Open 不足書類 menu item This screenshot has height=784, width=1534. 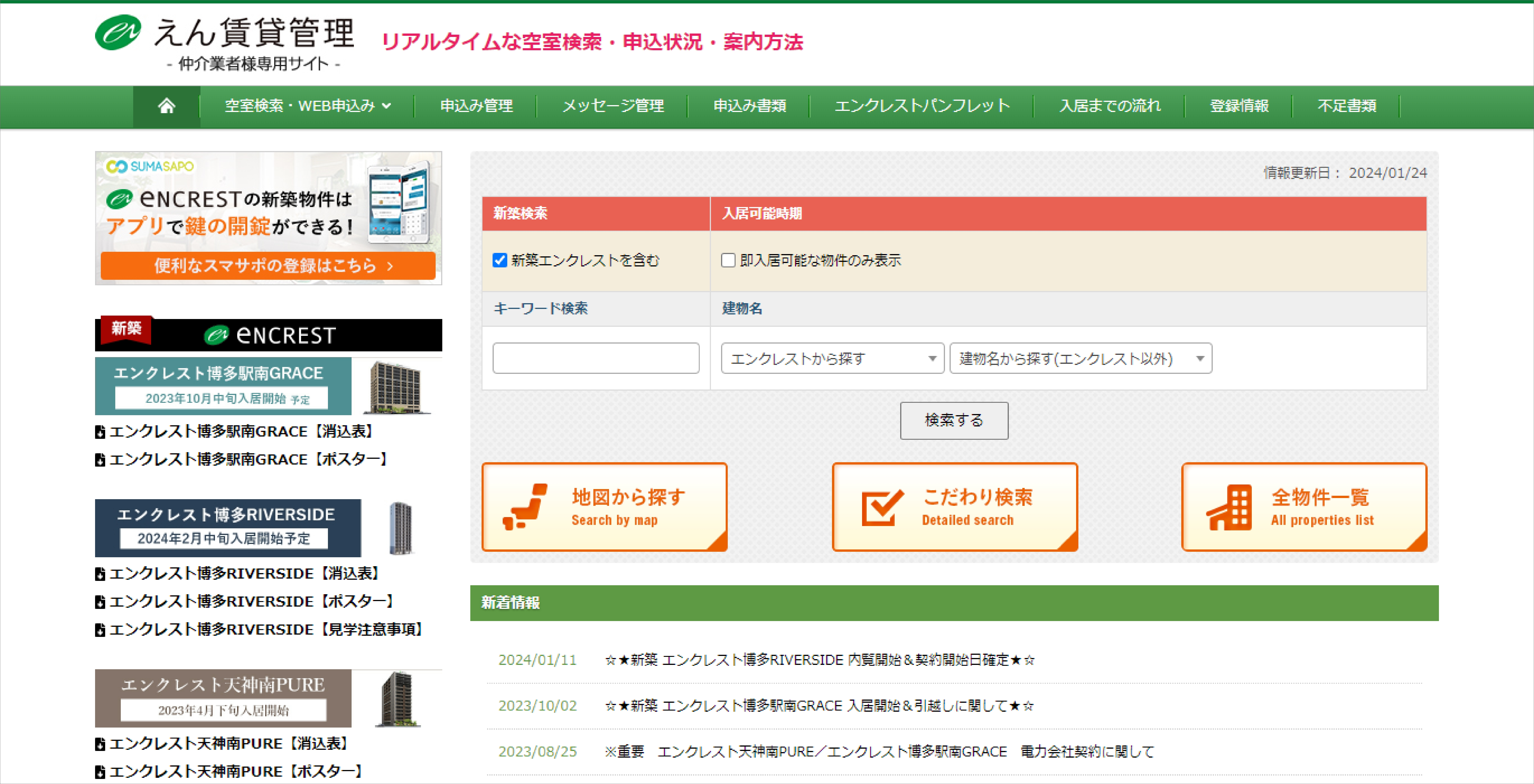tap(1347, 106)
